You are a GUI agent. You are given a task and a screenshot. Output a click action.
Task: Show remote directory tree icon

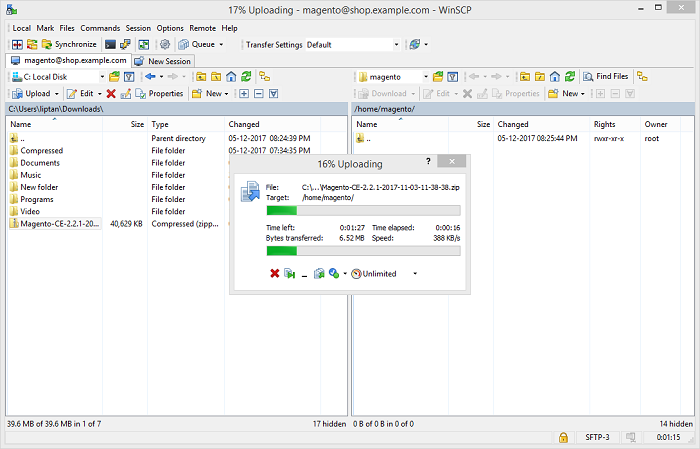coord(642,77)
